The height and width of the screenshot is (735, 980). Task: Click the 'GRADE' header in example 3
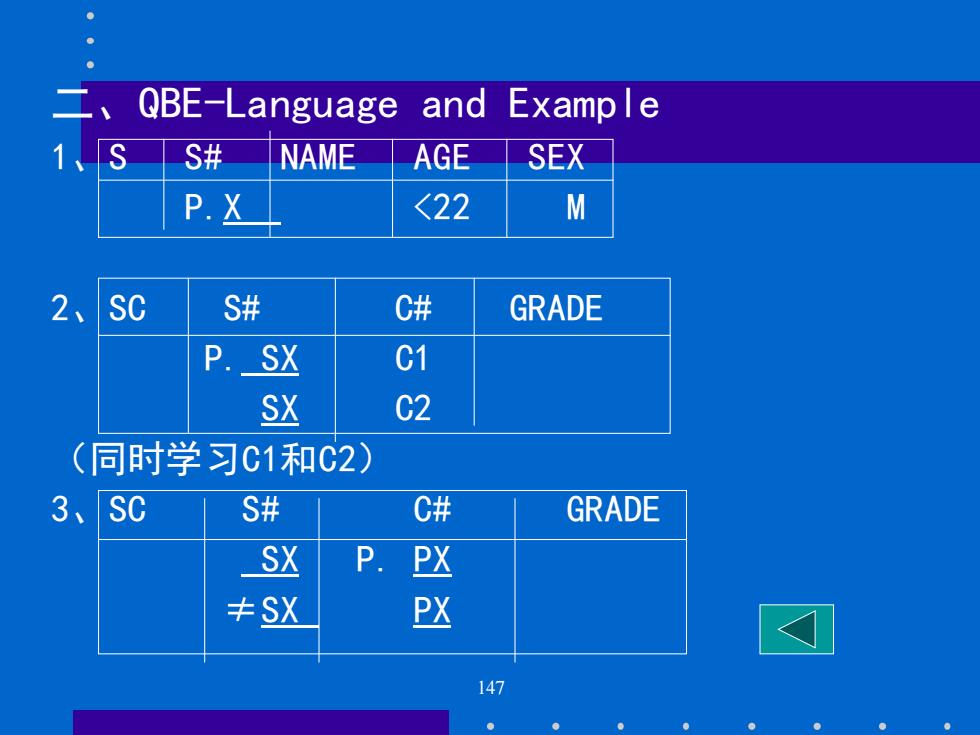pyautogui.click(x=613, y=509)
